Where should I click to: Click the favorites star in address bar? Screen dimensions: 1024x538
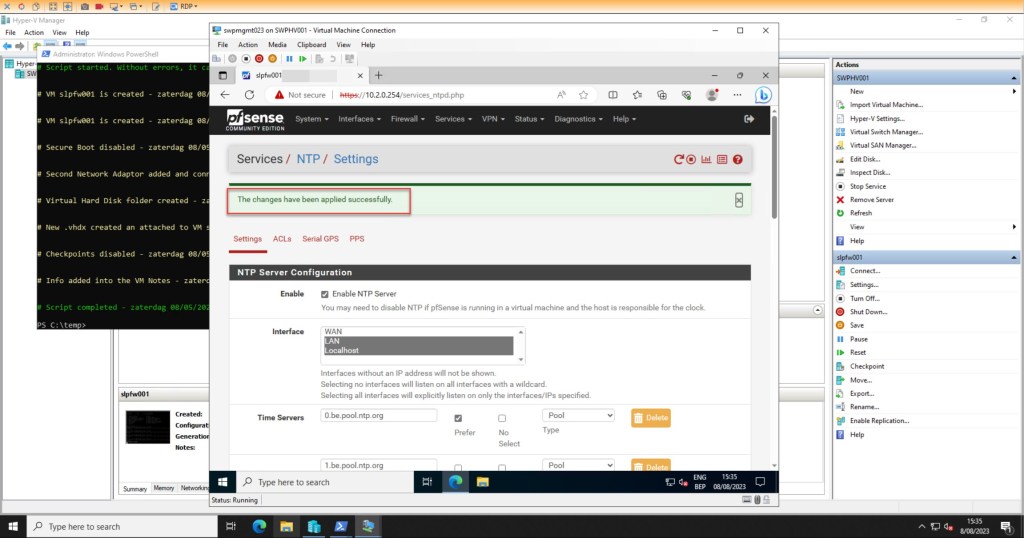click(x=582, y=95)
